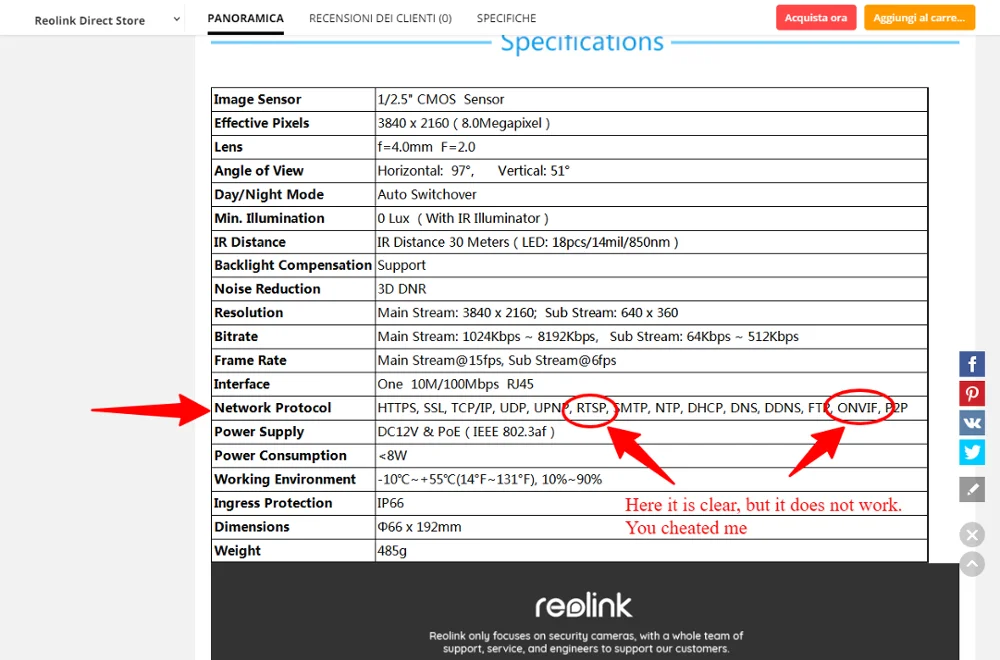Go to the SPECIFICHE tab

tap(506, 18)
